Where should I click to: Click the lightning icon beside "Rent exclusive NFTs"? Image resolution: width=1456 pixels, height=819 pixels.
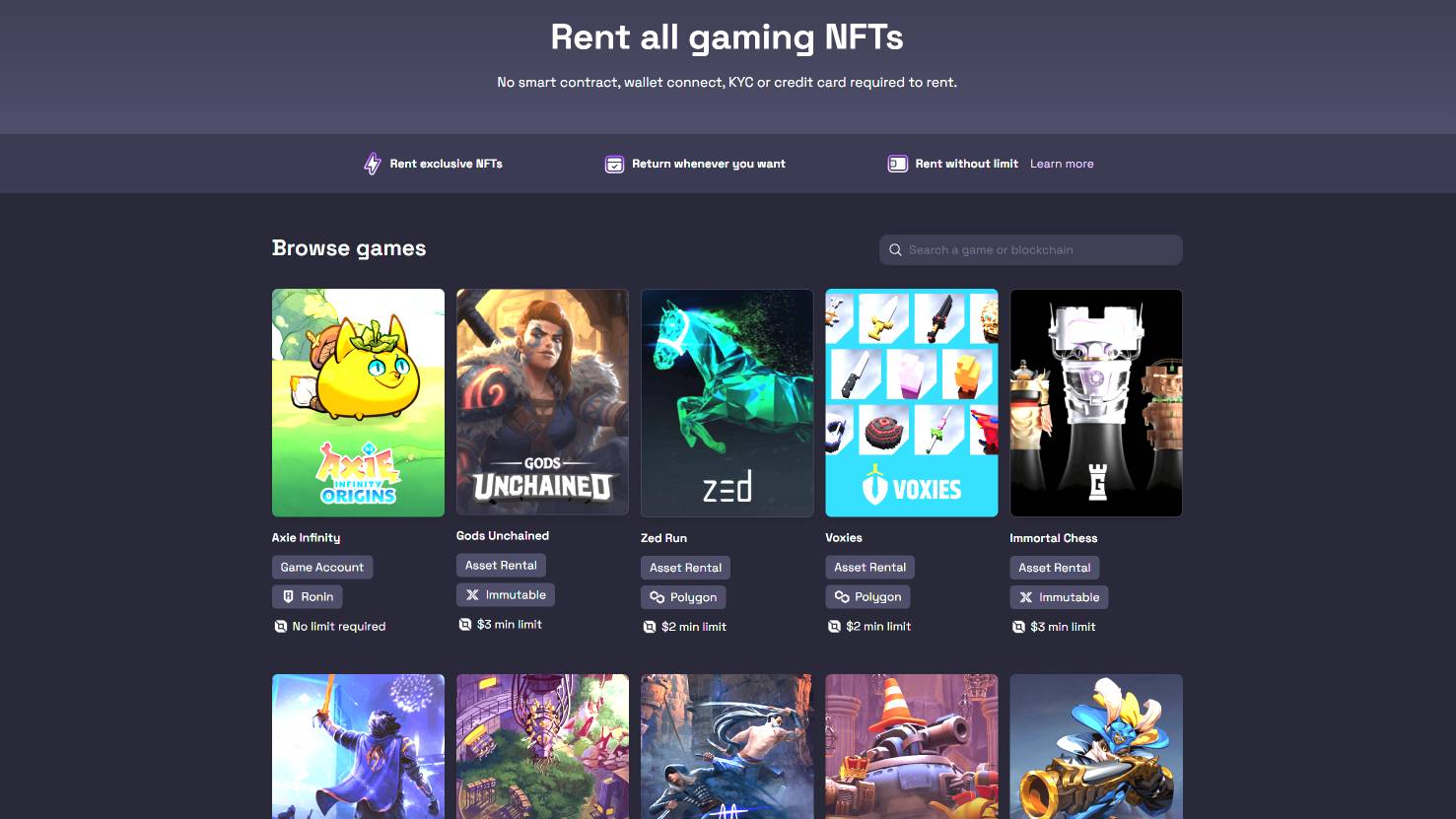(x=373, y=164)
